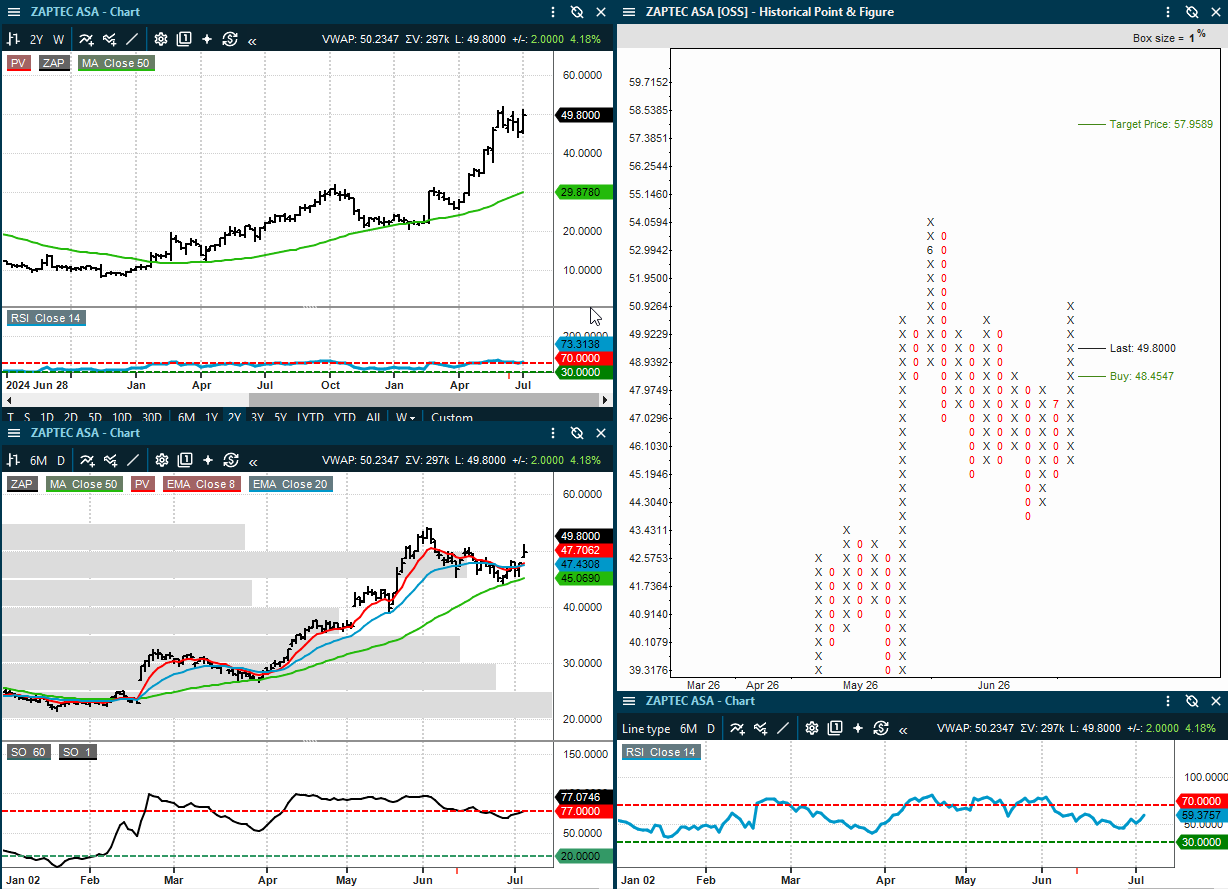Unlink the Point & Figure window

[x=1191, y=12]
